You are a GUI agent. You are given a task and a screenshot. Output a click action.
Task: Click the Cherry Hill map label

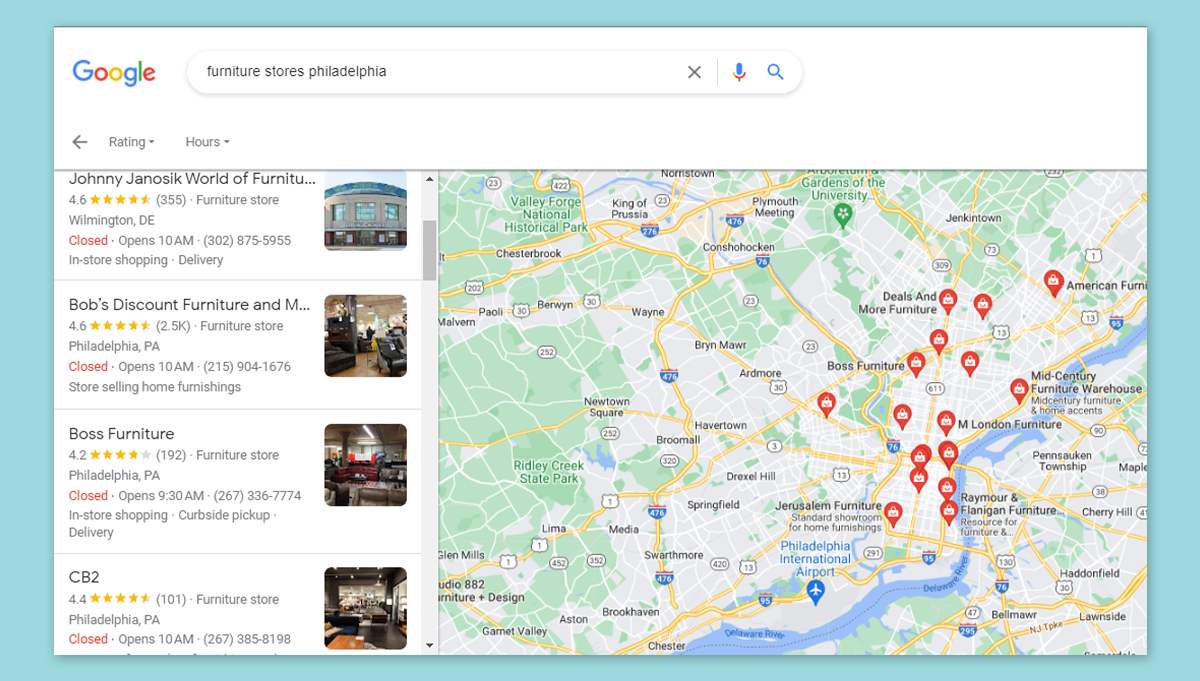click(x=1107, y=512)
